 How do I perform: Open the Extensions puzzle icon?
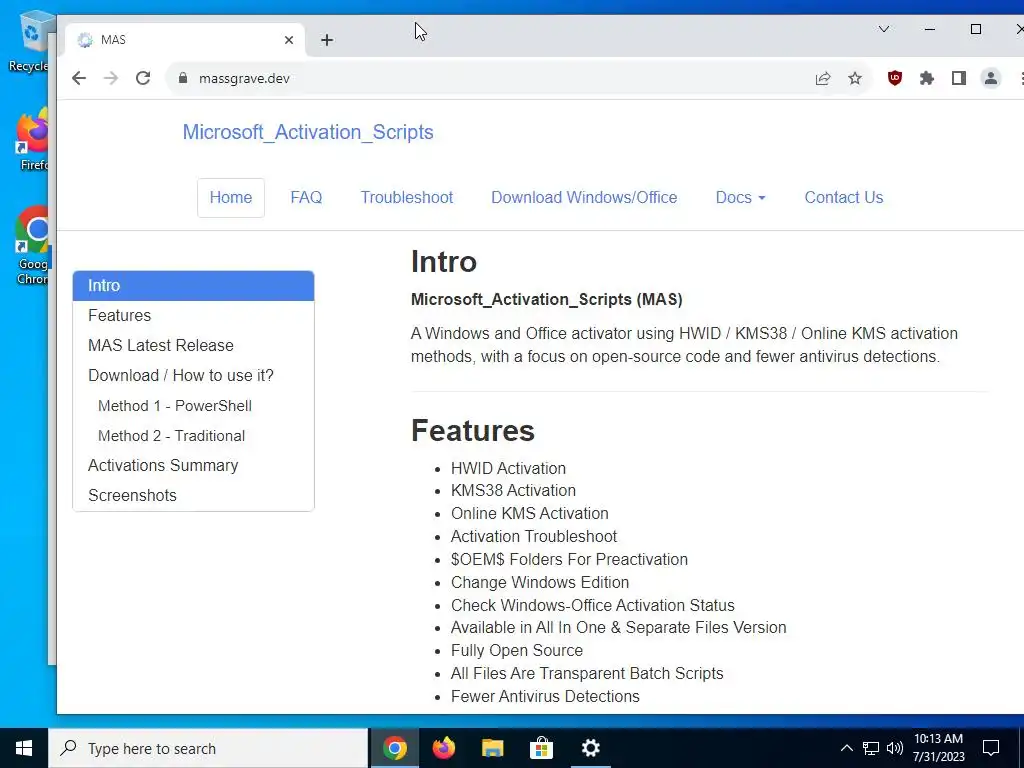927,78
